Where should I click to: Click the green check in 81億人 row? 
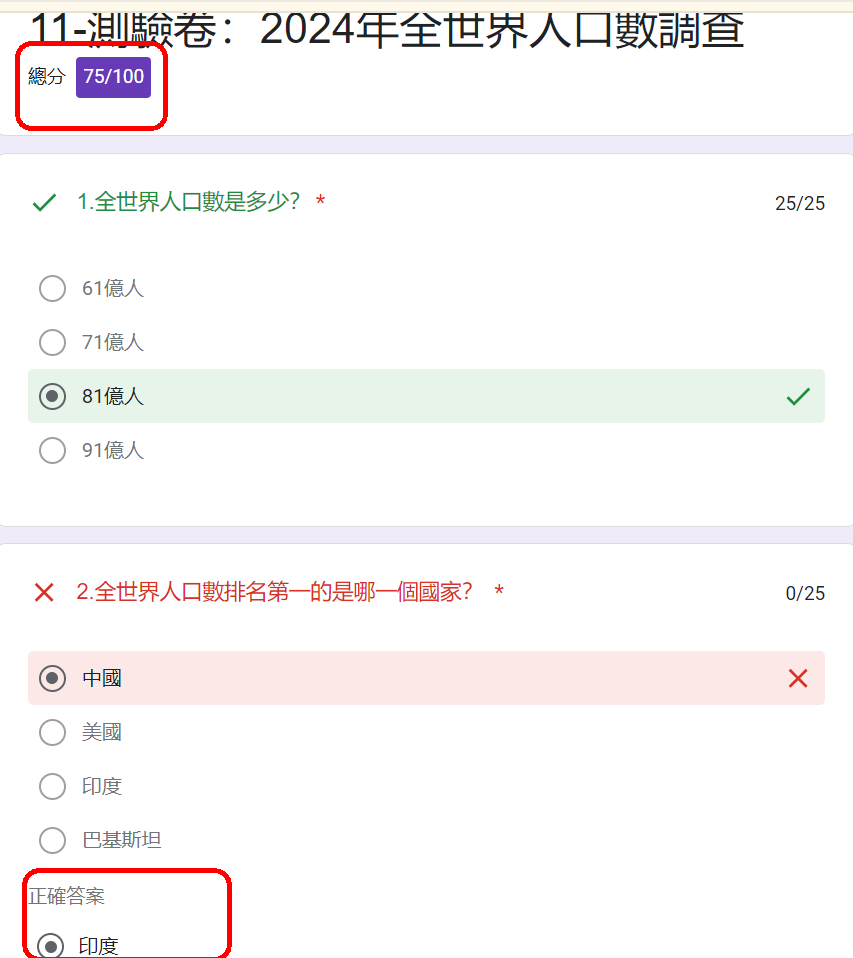pyautogui.click(x=798, y=397)
